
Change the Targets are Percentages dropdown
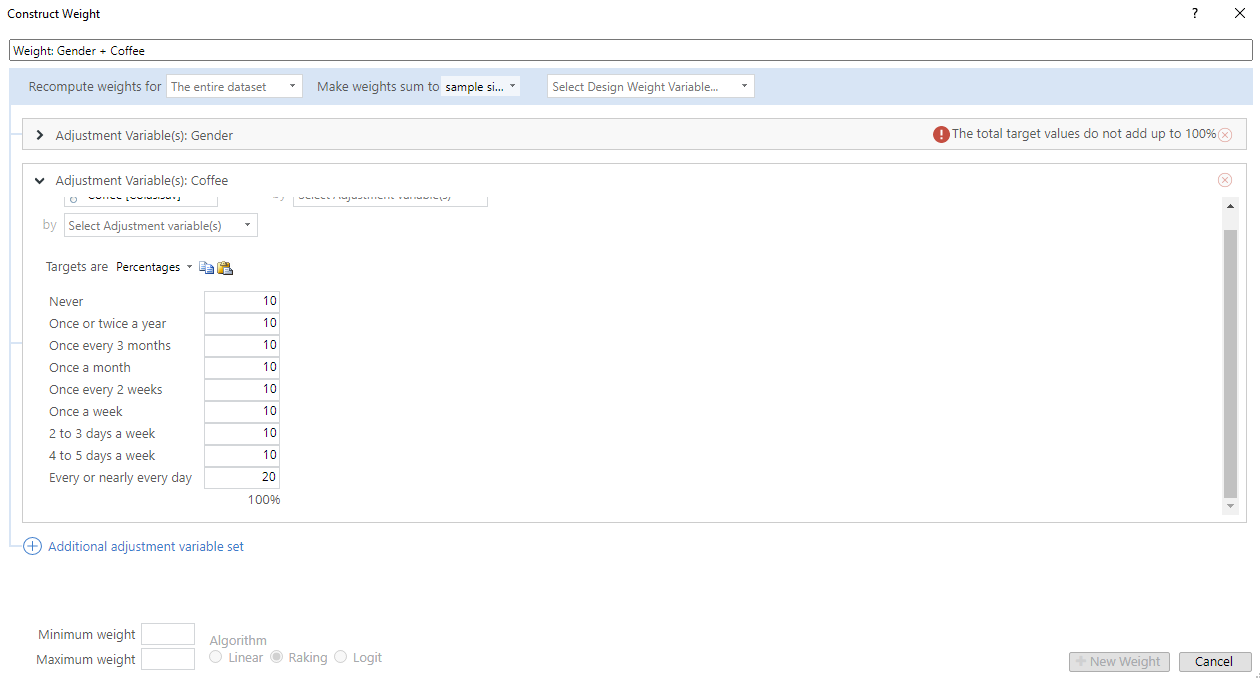pyautogui.click(x=154, y=267)
